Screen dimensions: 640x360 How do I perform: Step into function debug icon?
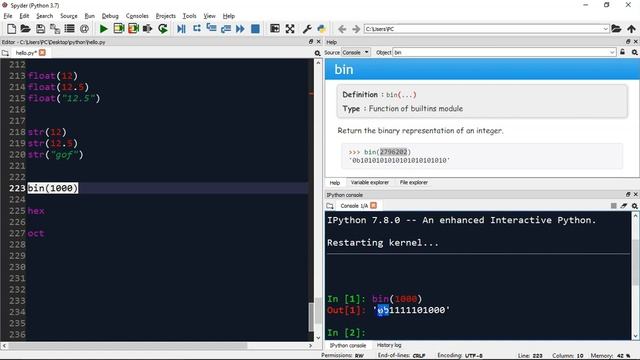click(x=211, y=29)
